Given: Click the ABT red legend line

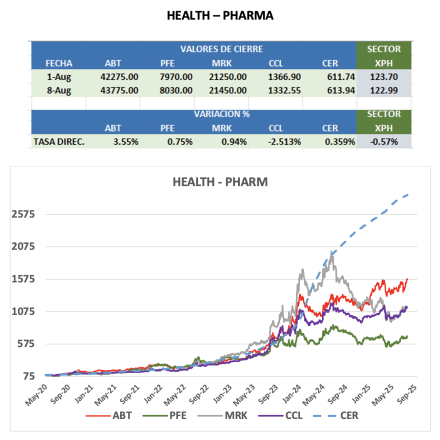Looking at the screenshot, I should 98,416.
